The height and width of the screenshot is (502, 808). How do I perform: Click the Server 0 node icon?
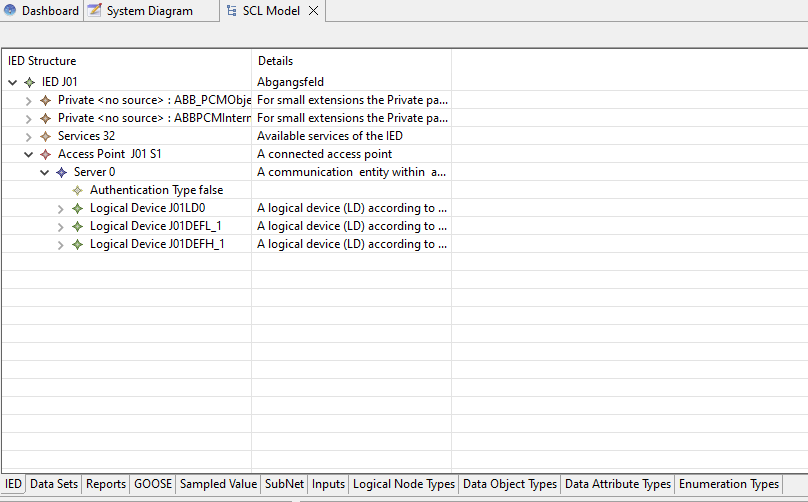(62, 172)
